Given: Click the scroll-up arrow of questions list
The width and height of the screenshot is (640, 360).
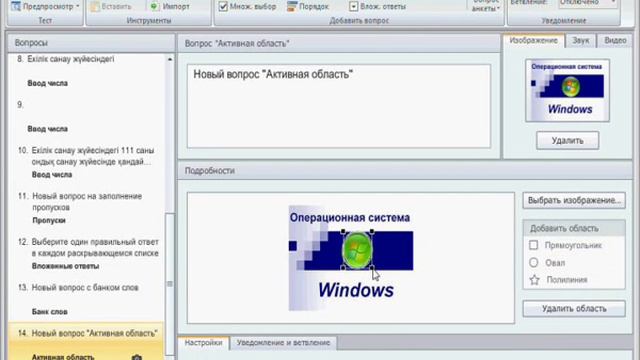Looking at the screenshot, I should click(x=170, y=60).
